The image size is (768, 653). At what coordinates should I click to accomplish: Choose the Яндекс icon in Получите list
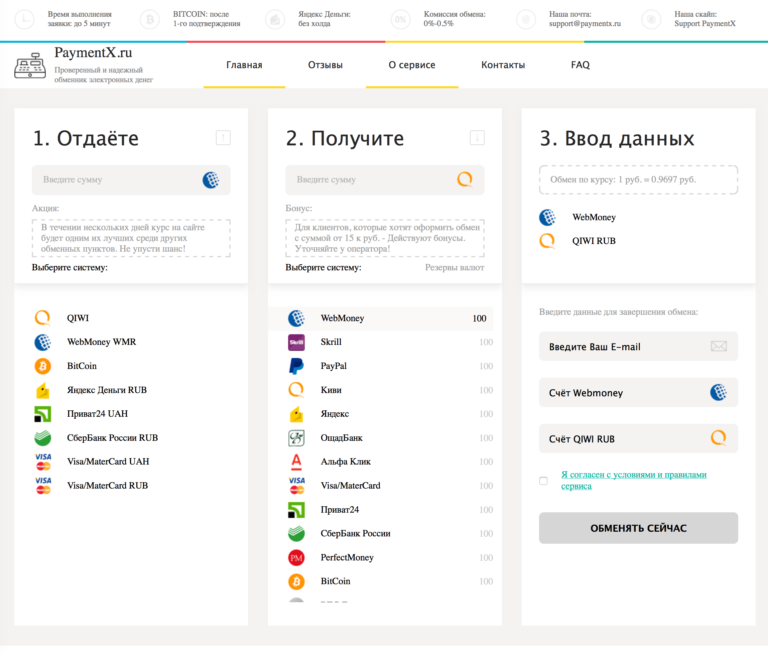click(x=296, y=414)
